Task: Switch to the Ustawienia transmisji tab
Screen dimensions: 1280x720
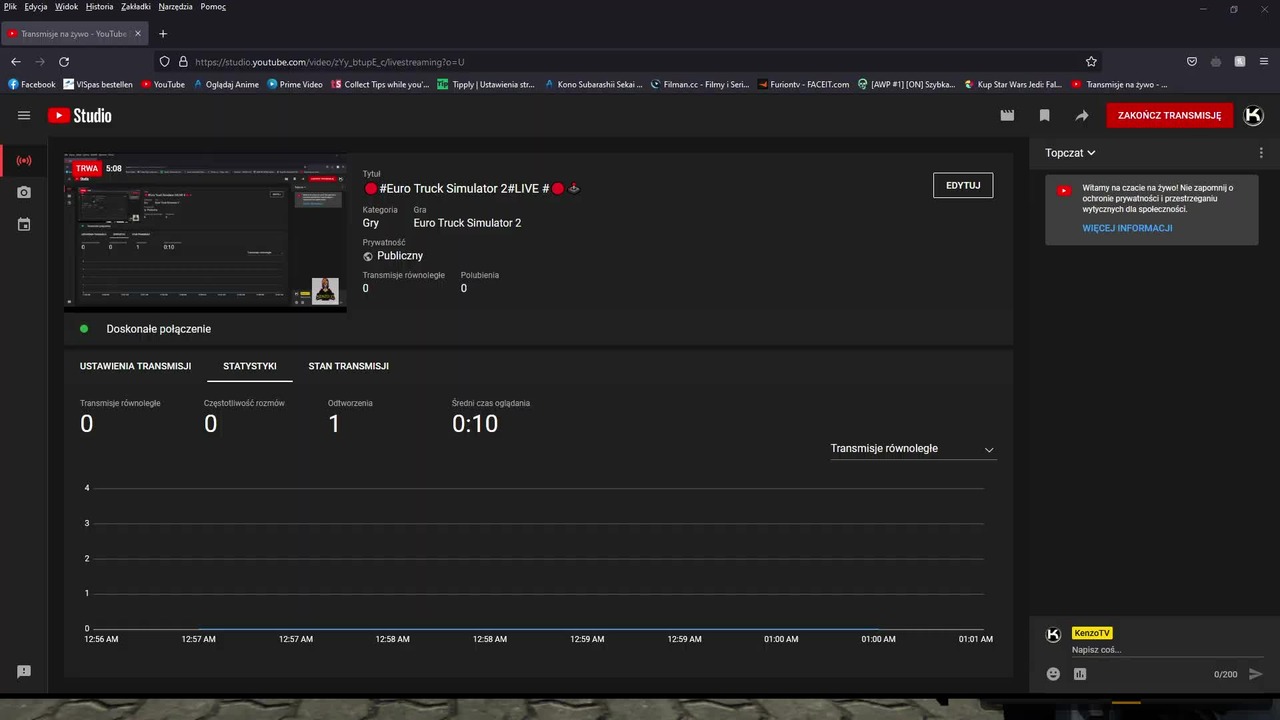Action: pyautogui.click(x=135, y=366)
